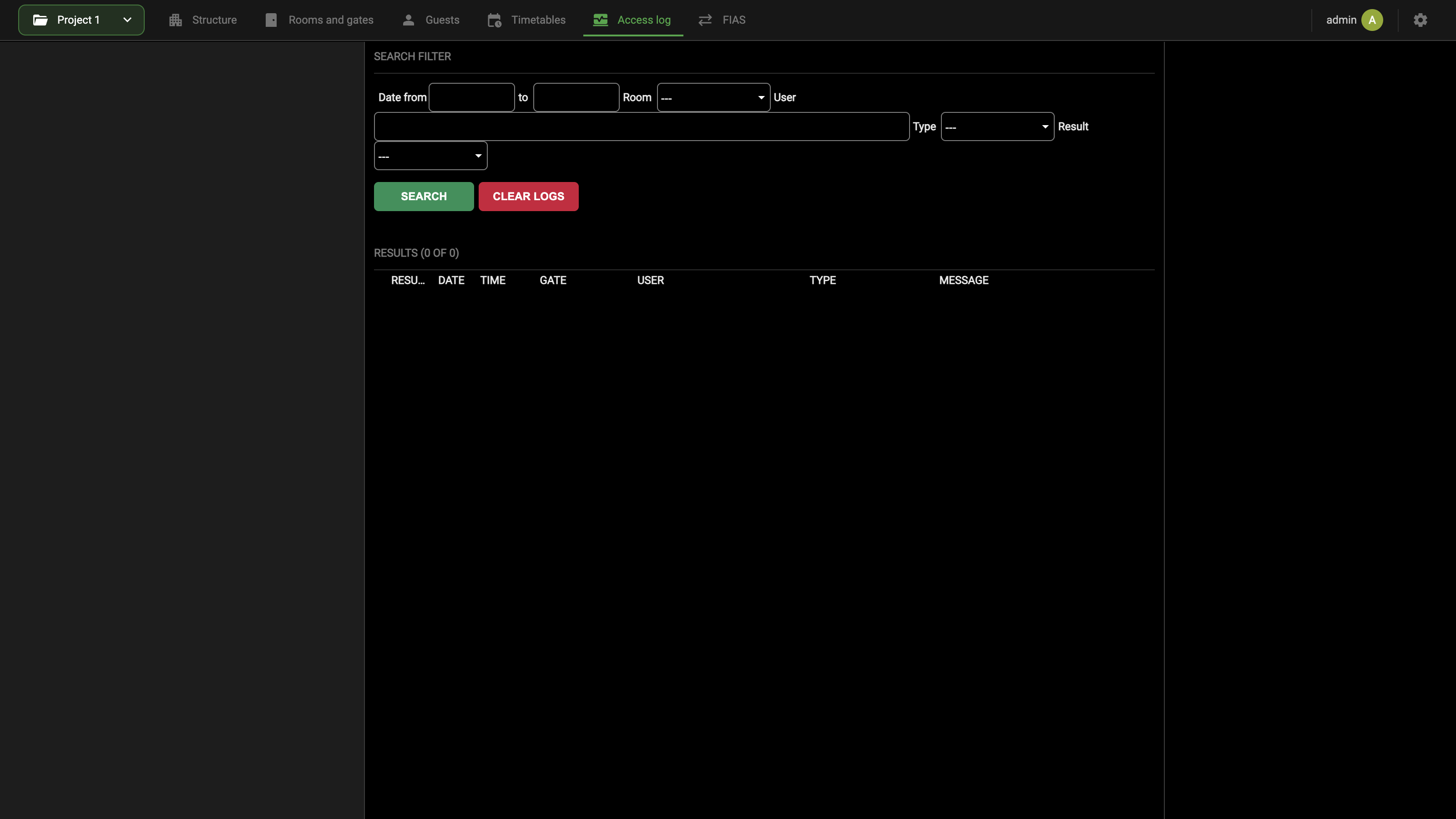Click the Guests person icon
This screenshot has height=819, width=1456.
tap(408, 20)
